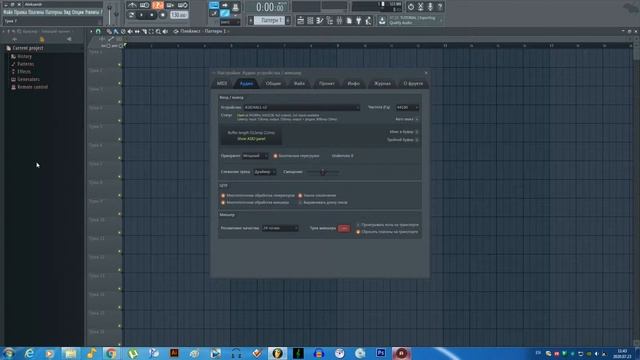This screenshot has height=360, width=640.
Task: Click the Windows Start button
Action: pyautogui.click(x=9, y=353)
